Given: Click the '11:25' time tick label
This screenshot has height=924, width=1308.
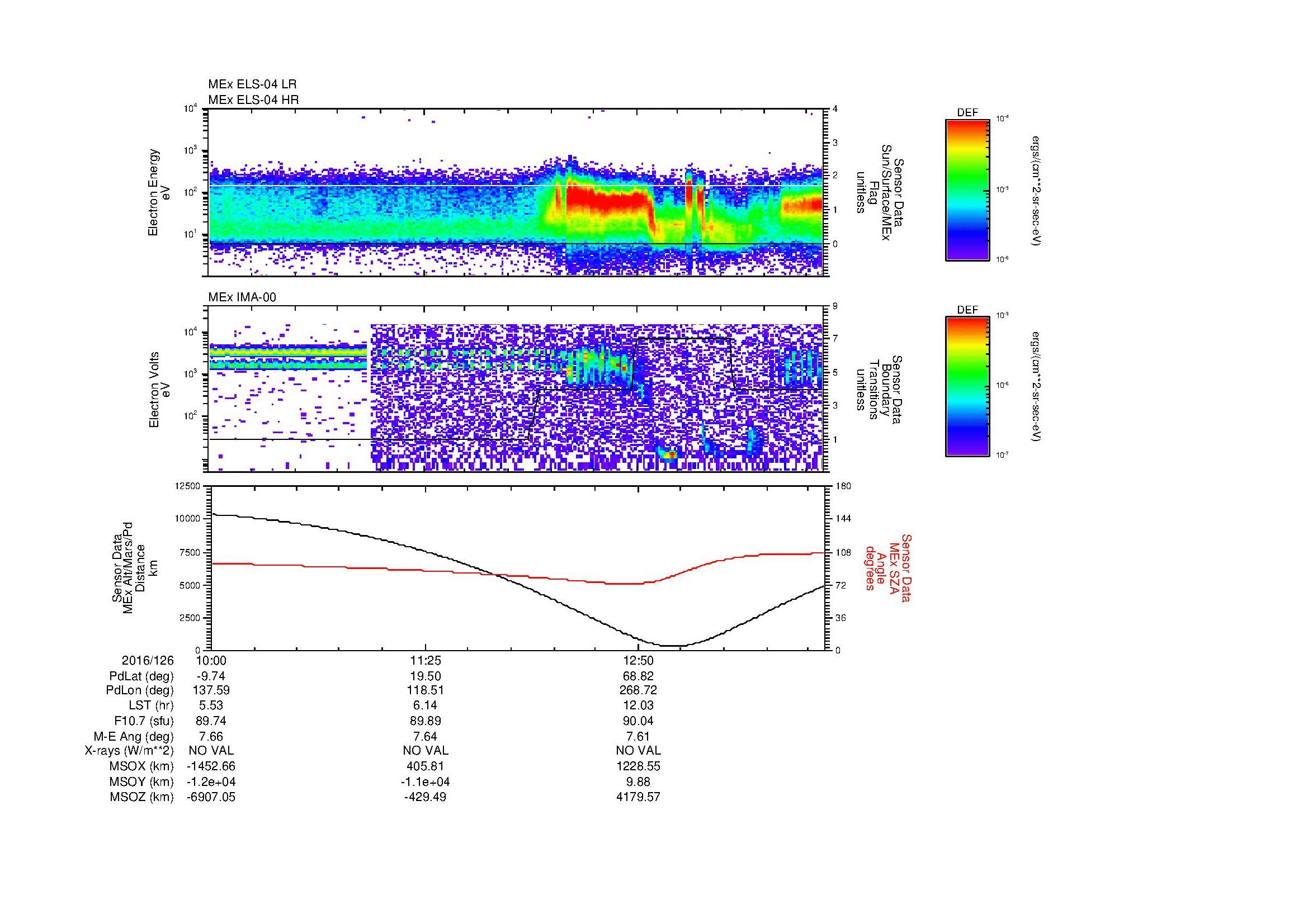Looking at the screenshot, I should tap(425, 660).
